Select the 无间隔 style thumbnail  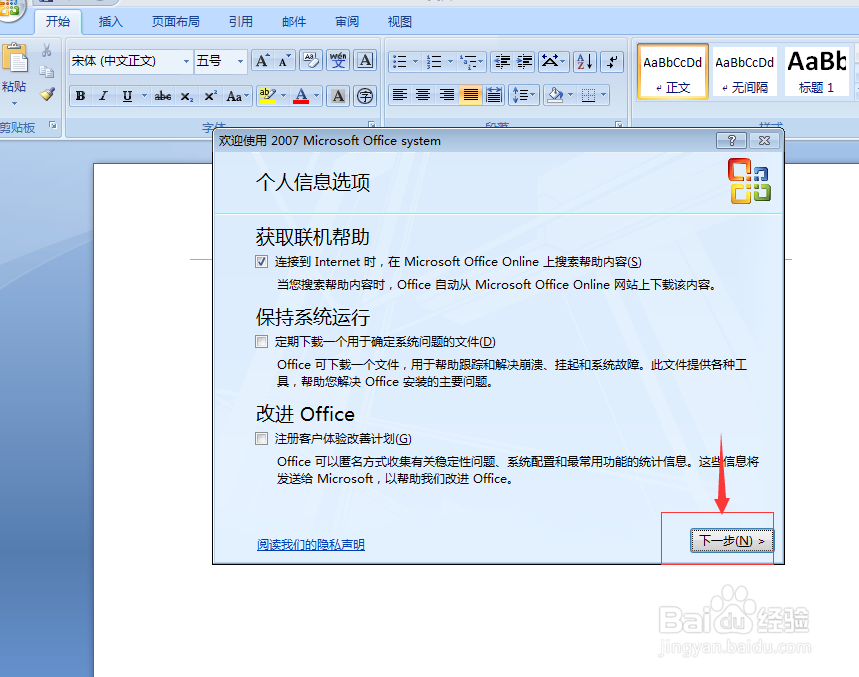(745, 72)
